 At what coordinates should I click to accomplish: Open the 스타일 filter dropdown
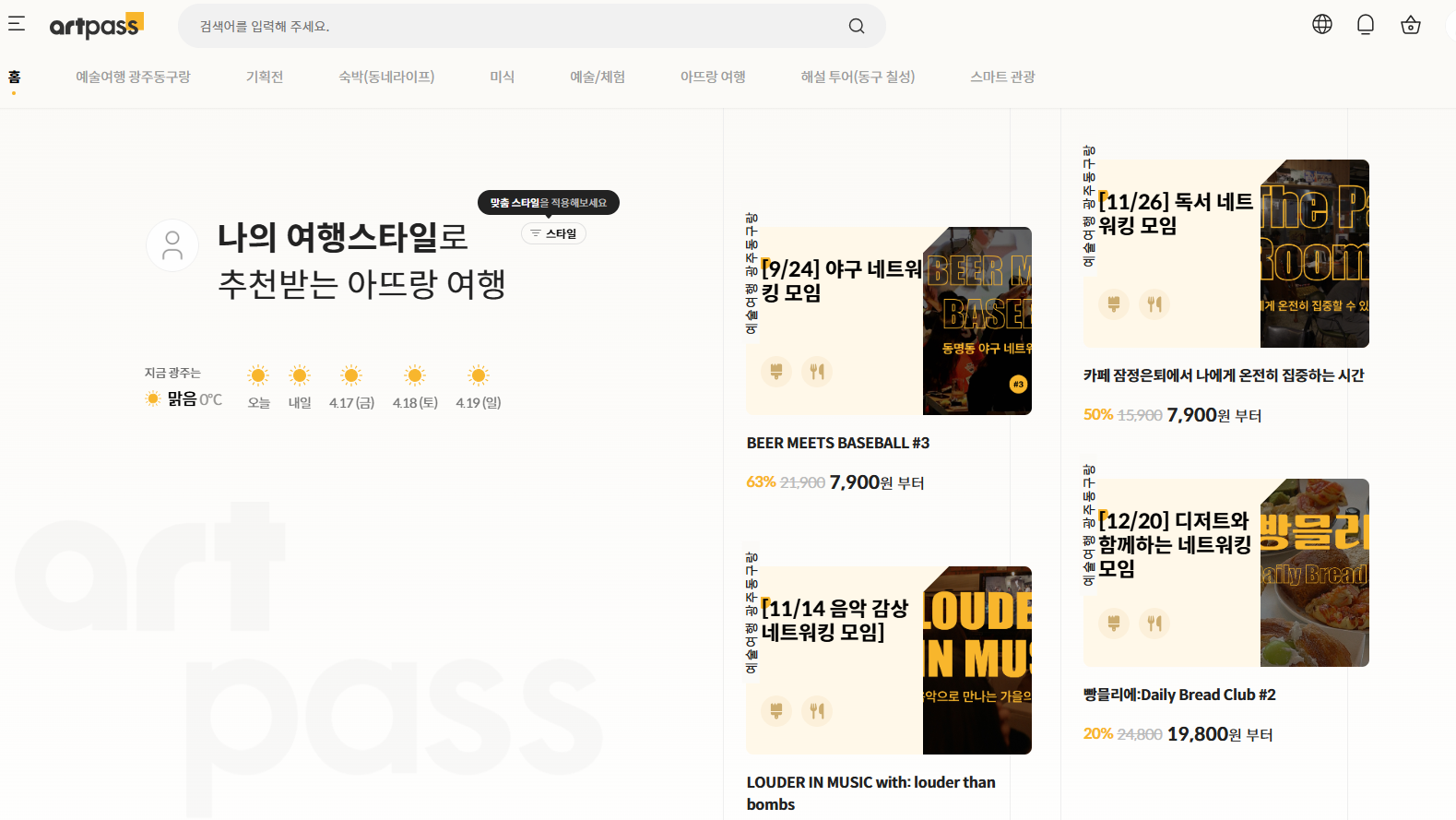tap(553, 233)
